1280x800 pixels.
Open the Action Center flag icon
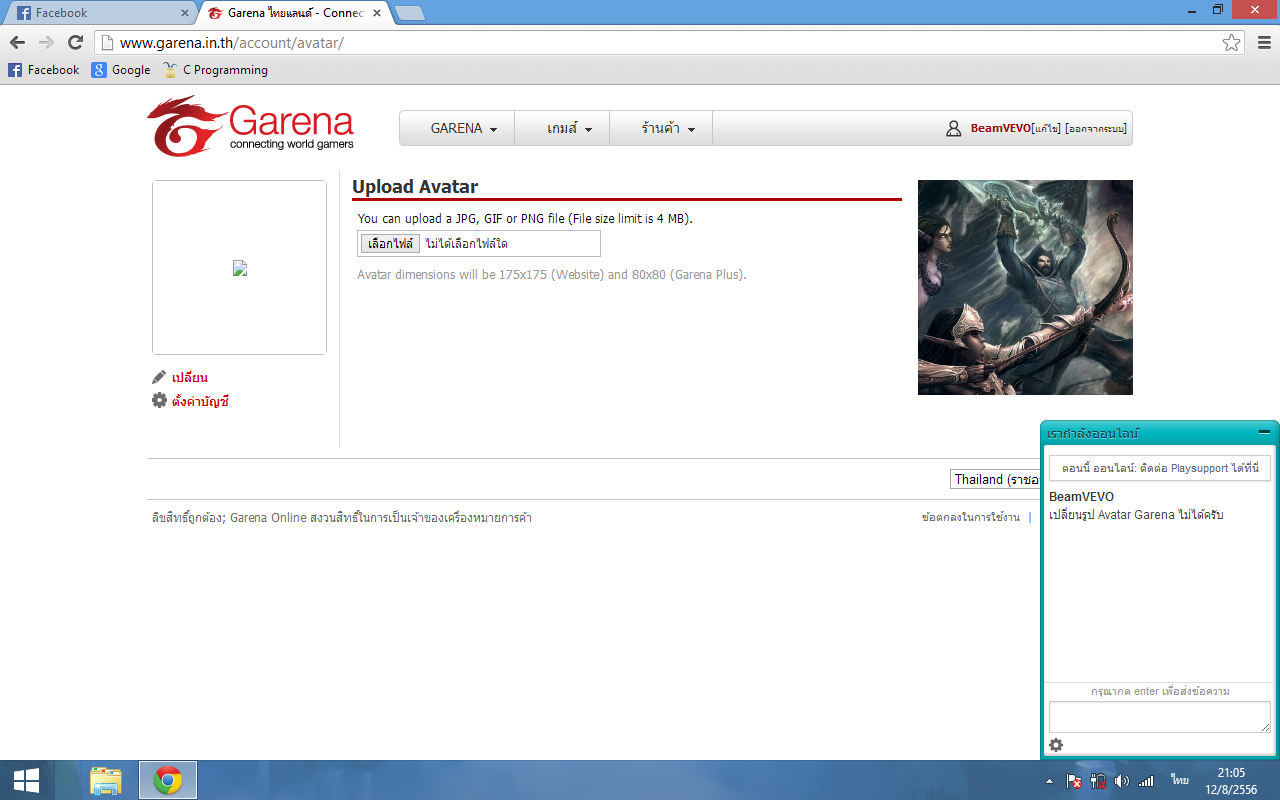pos(1074,781)
